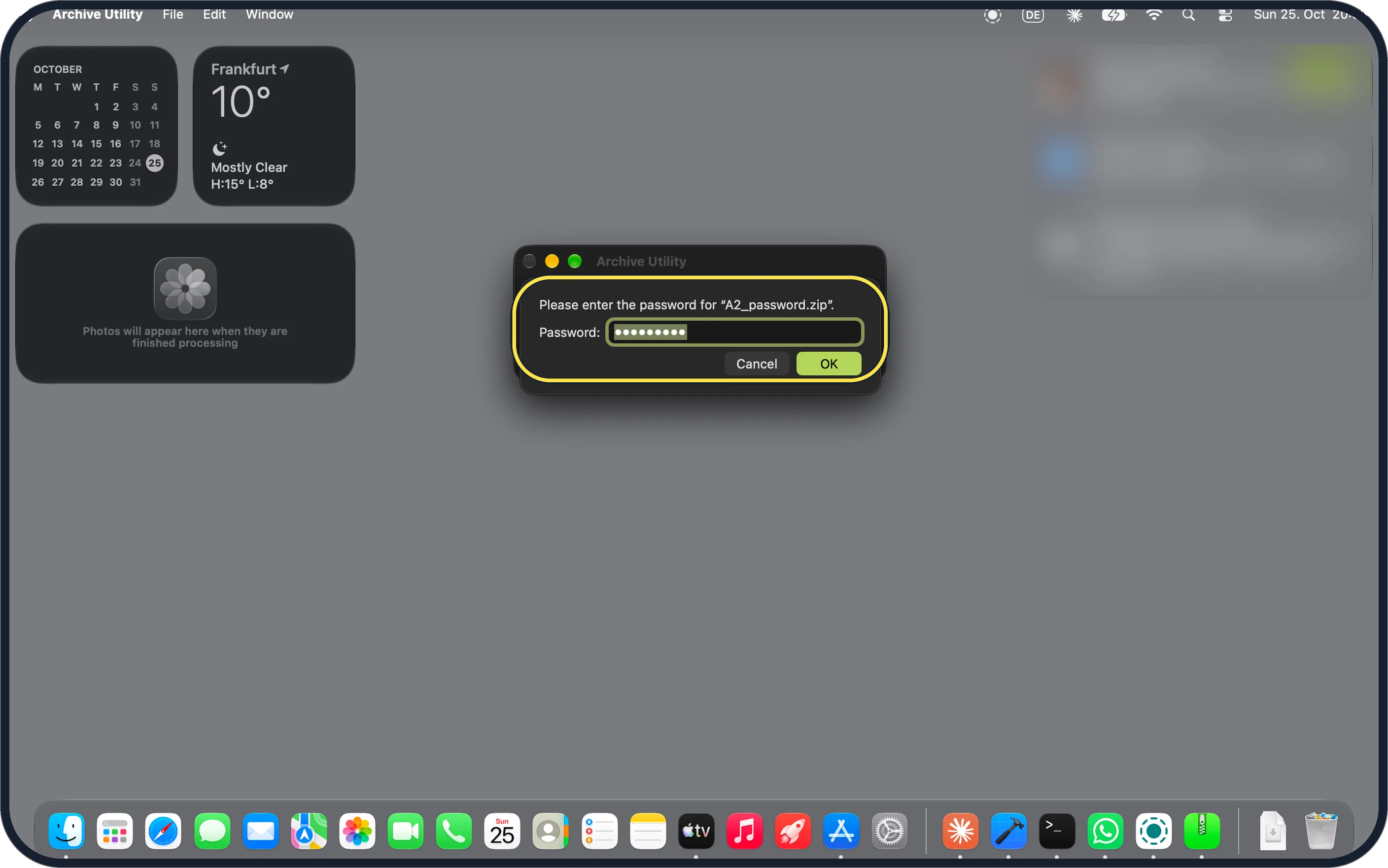Open Maps from the Dock

(309, 831)
